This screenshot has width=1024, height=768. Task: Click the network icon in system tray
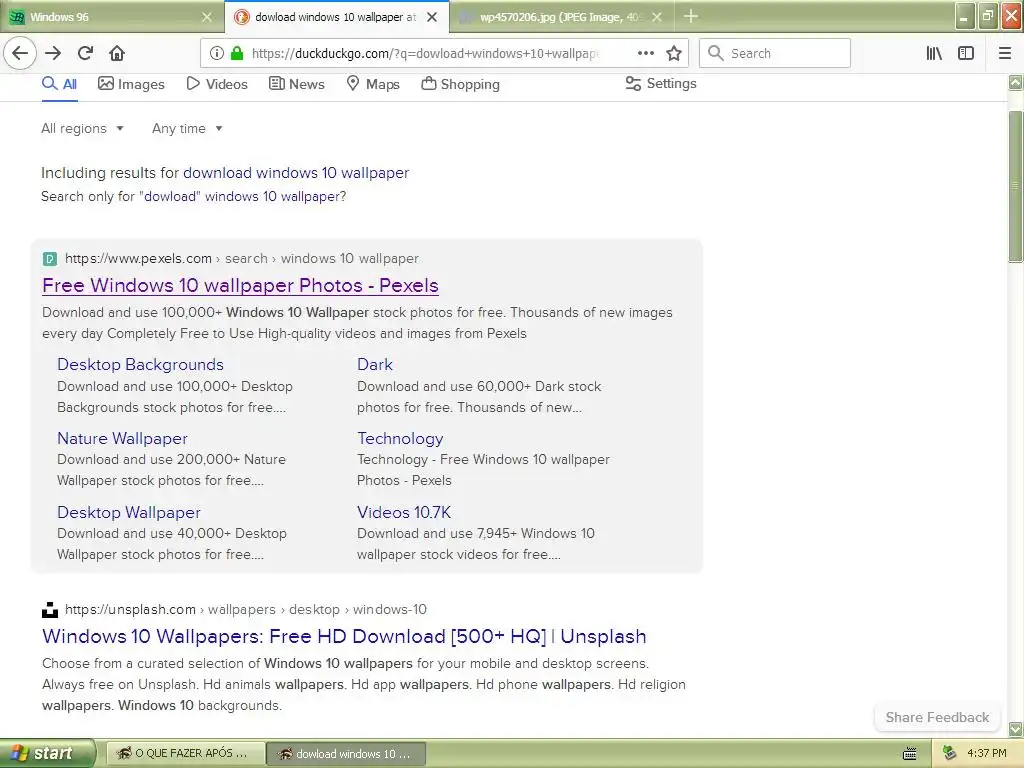click(x=950, y=753)
